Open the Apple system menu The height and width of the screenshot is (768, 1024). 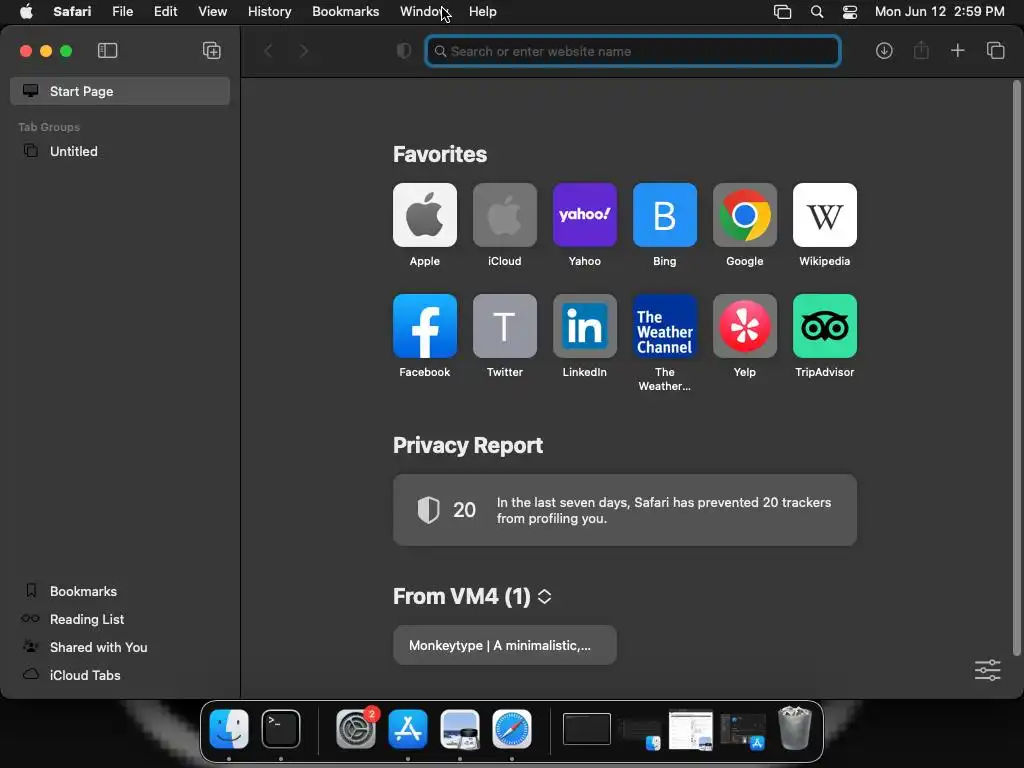[26, 12]
